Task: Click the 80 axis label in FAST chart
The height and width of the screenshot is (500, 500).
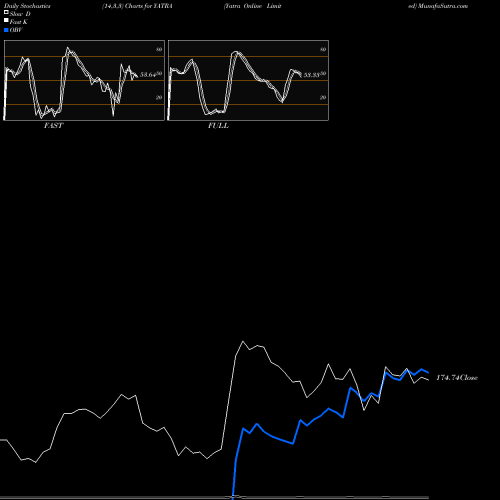Action: pos(159,49)
